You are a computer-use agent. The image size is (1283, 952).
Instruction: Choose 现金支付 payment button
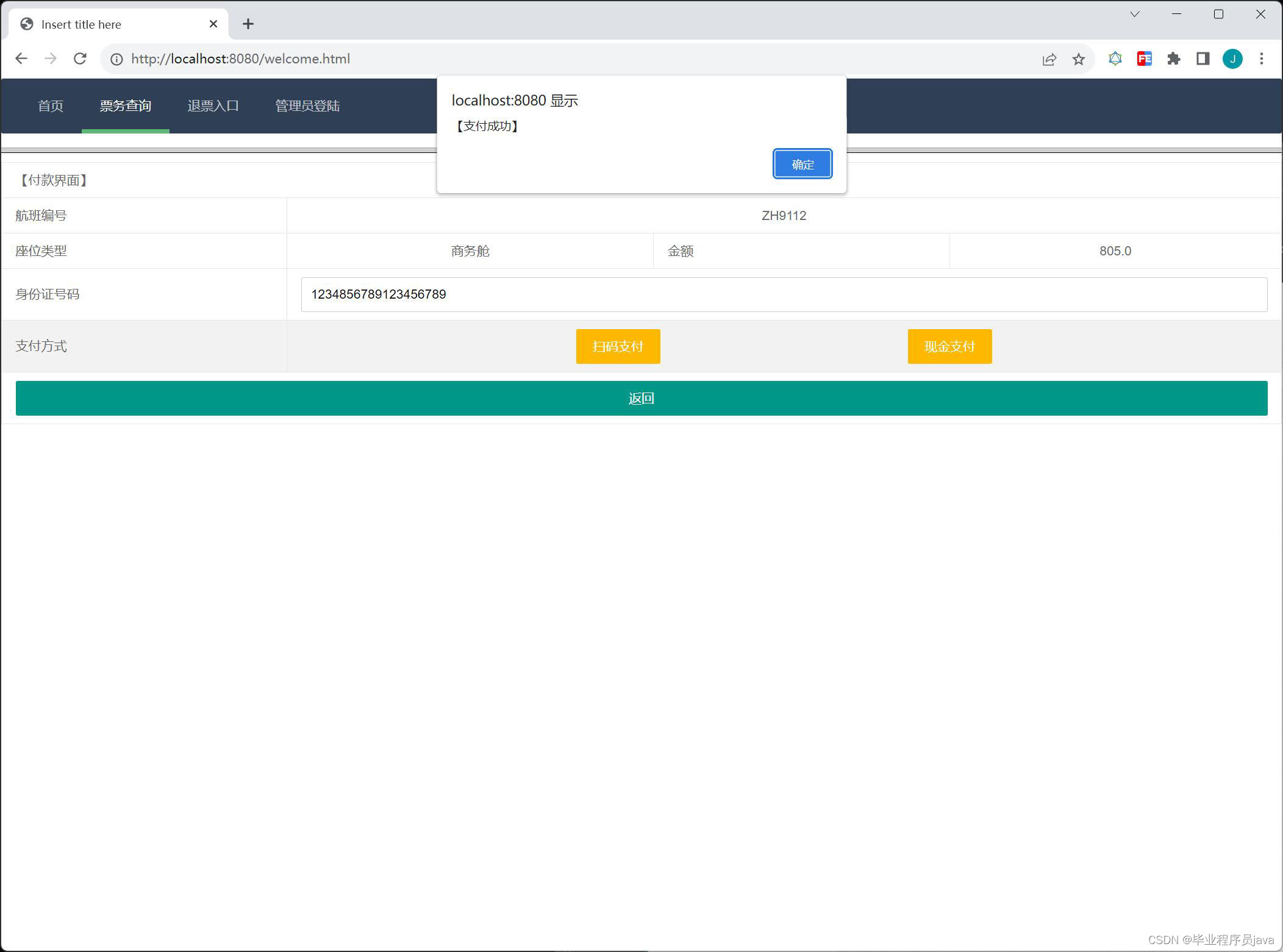949,346
